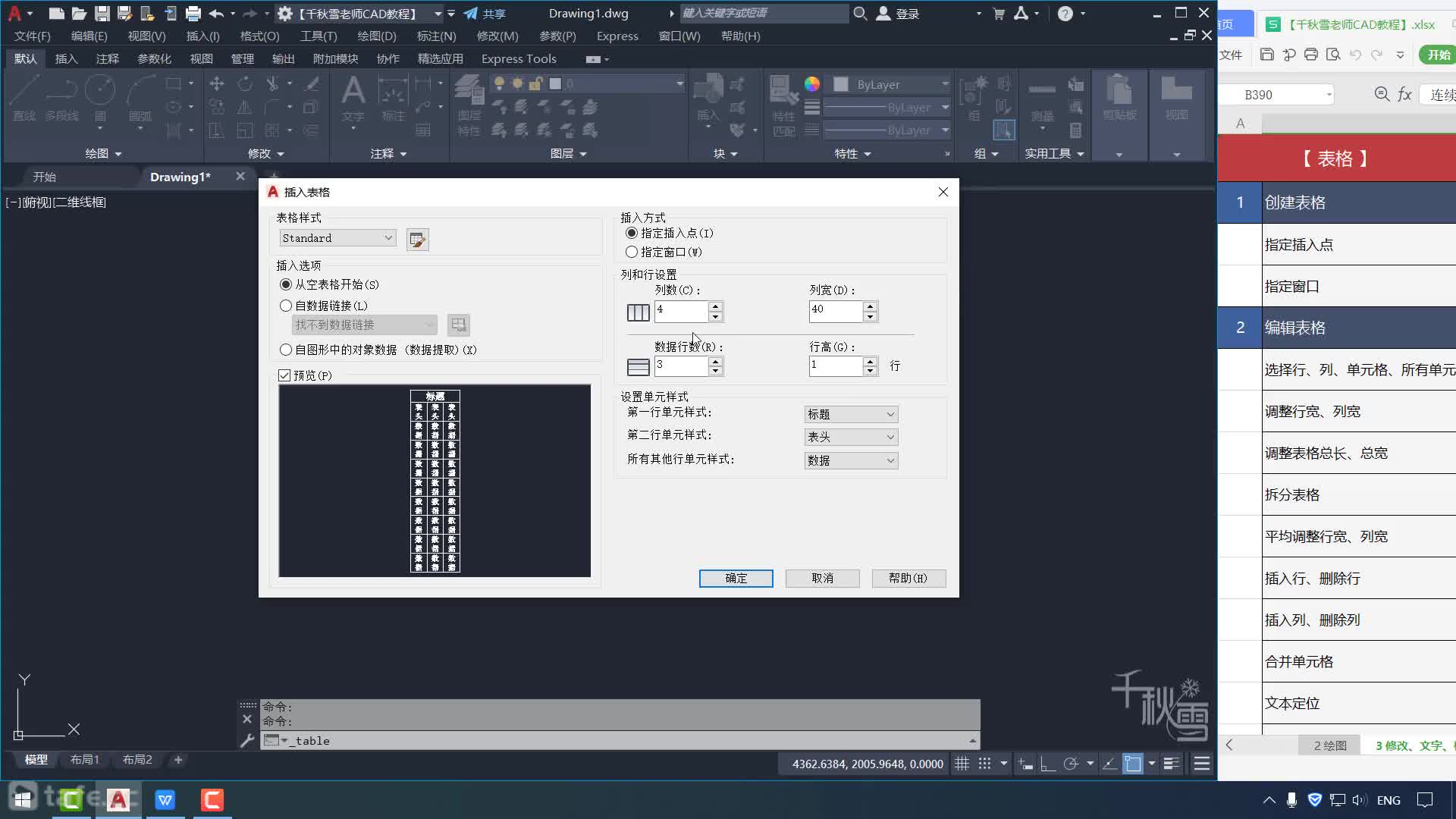Open WPS Writer from the taskbar
The image size is (1456, 819).
point(165,799)
